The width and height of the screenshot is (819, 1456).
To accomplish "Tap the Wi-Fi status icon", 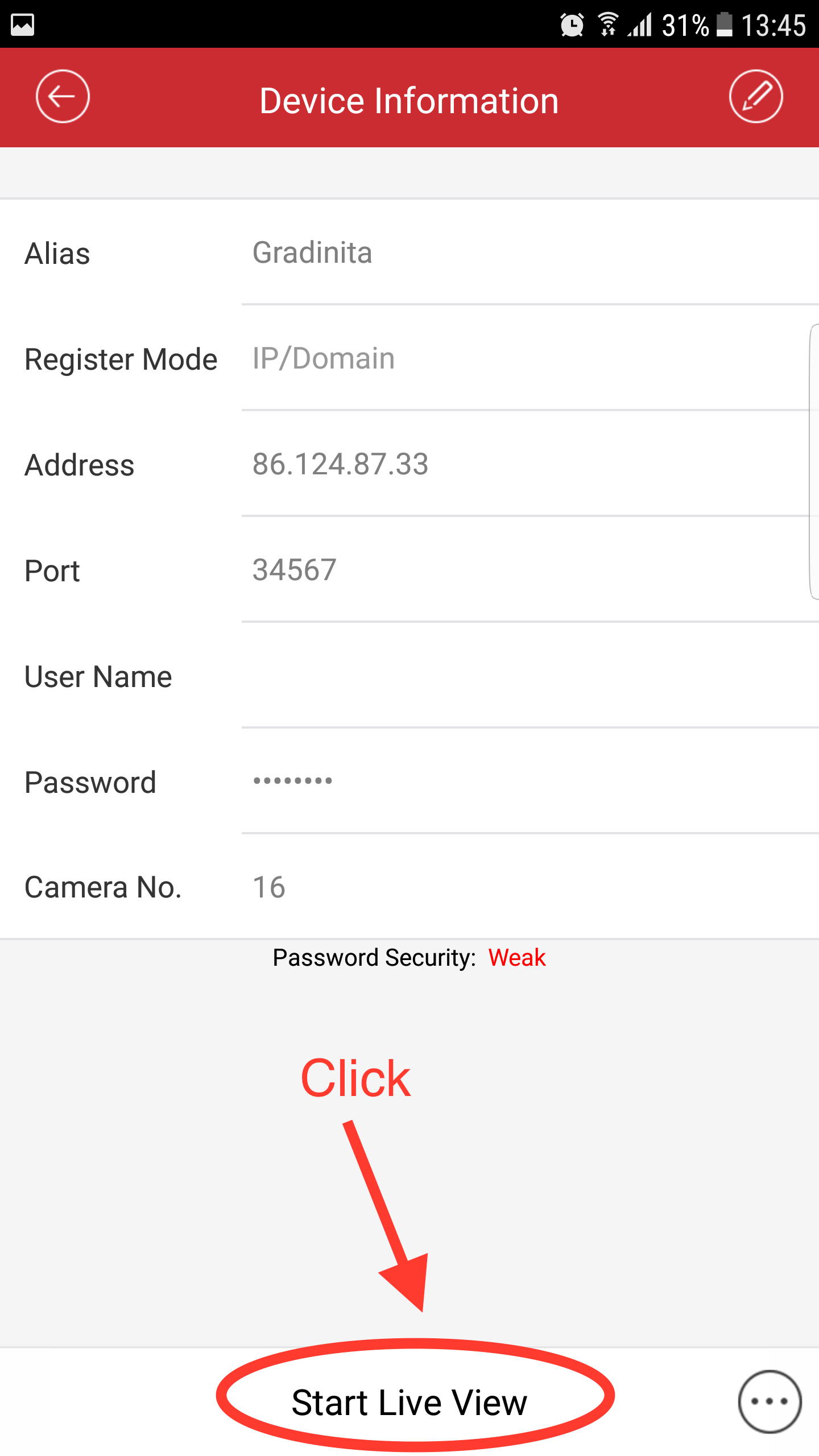I will pos(609,25).
